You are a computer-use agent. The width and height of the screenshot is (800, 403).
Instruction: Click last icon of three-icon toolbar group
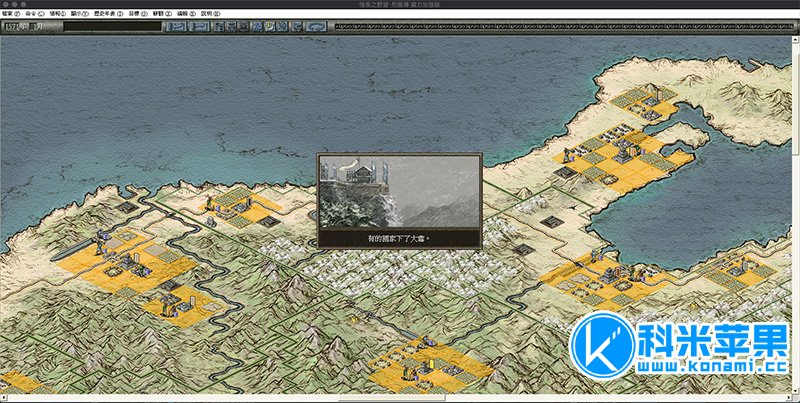click(x=244, y=27)
